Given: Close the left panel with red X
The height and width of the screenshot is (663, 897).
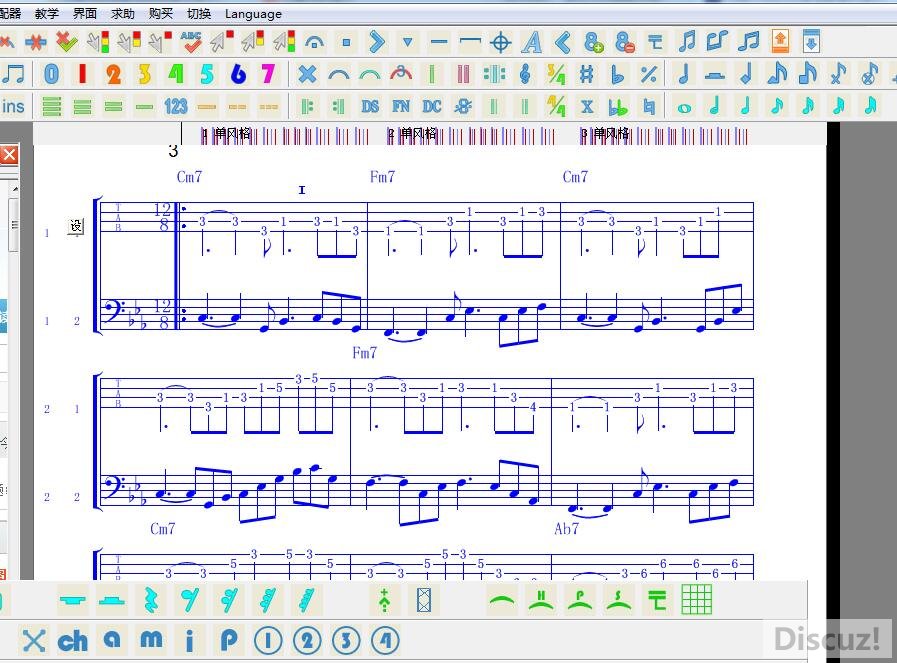Looking at the screenshot, I should pos(9,154).
